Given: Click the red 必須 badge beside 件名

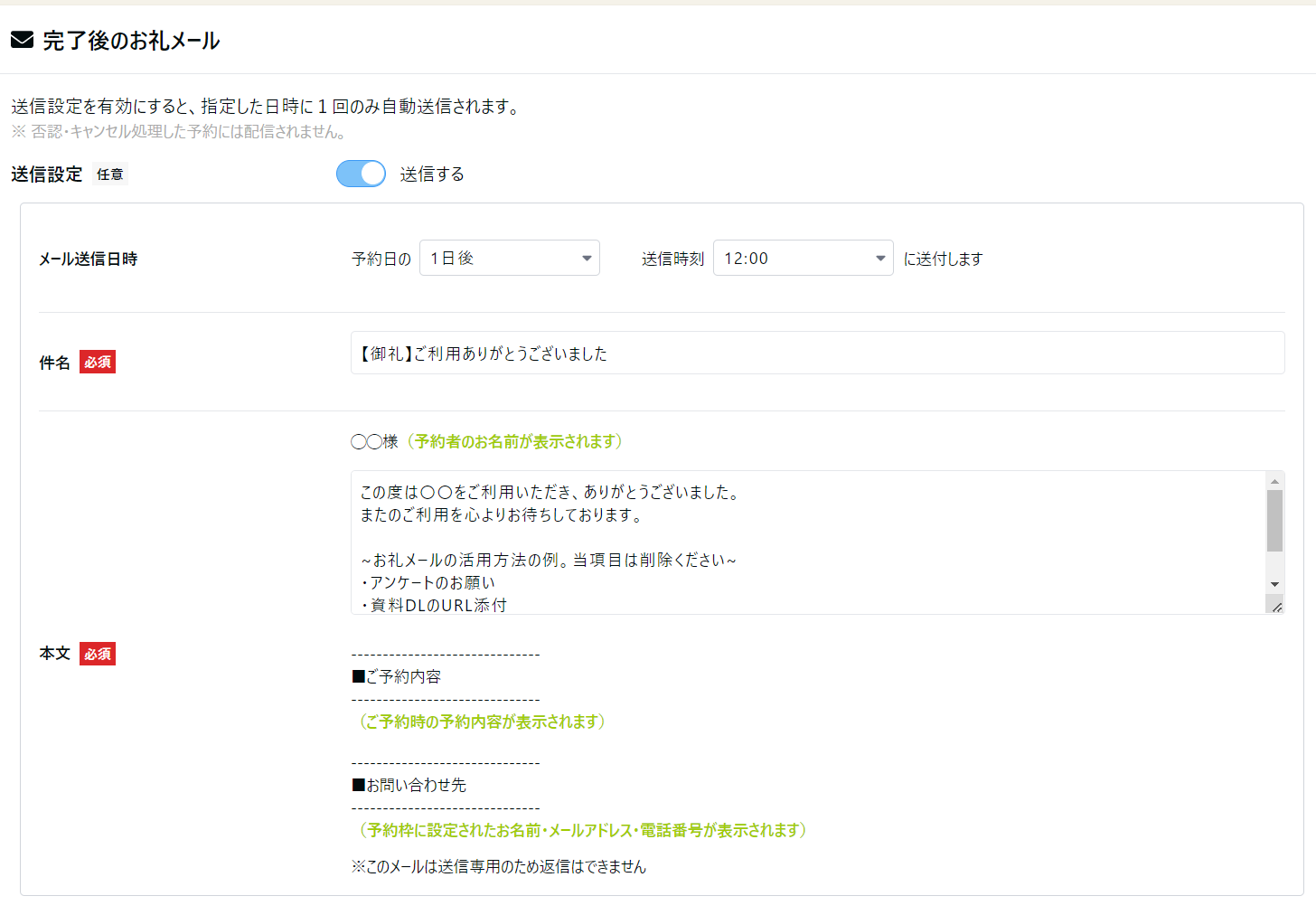Looking at the screenshot, I should [97, 362].
